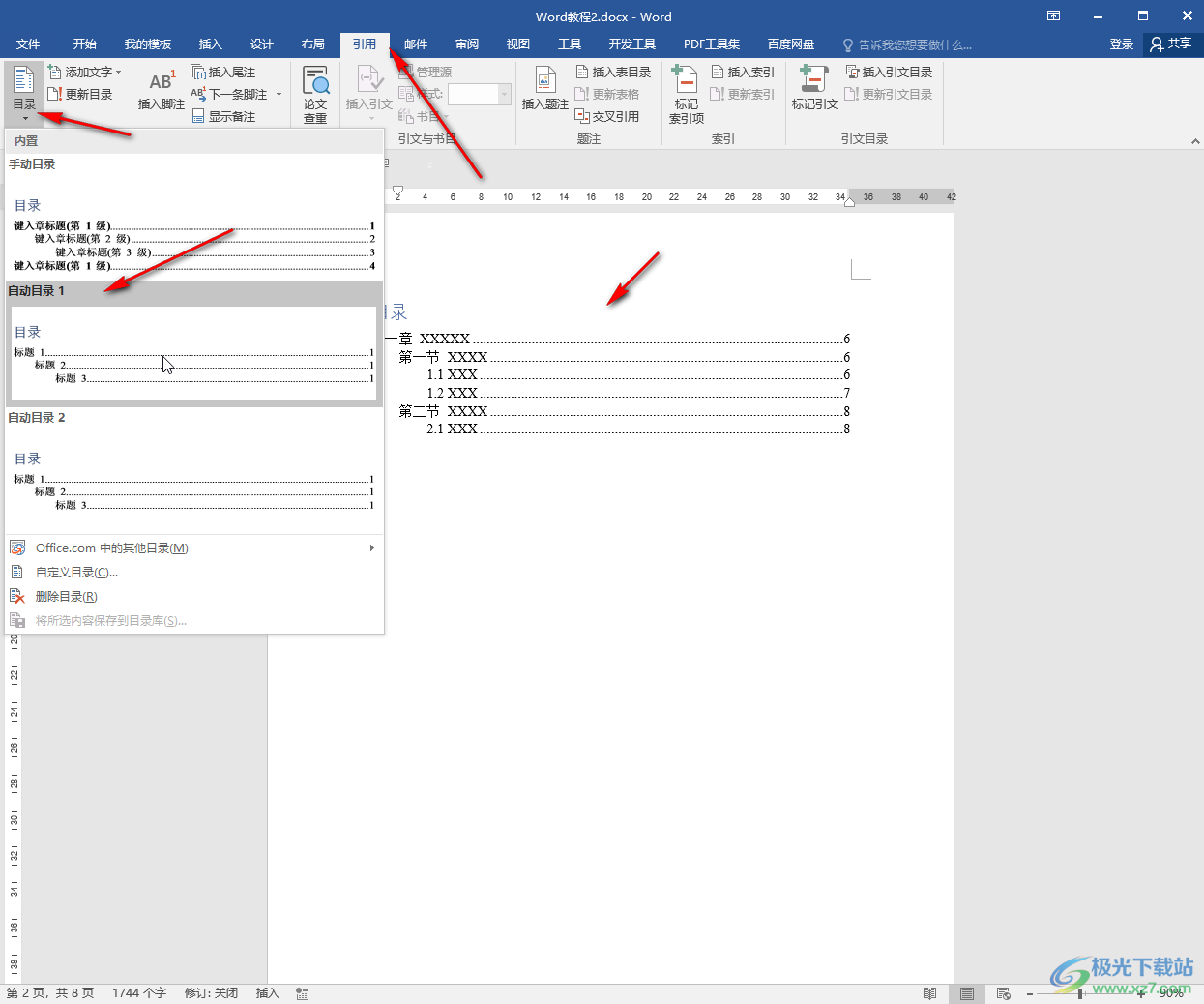Screen dimensions: 1204x1004
Task: Switch to the 审阅 tab
Action: tap(467, 44)
